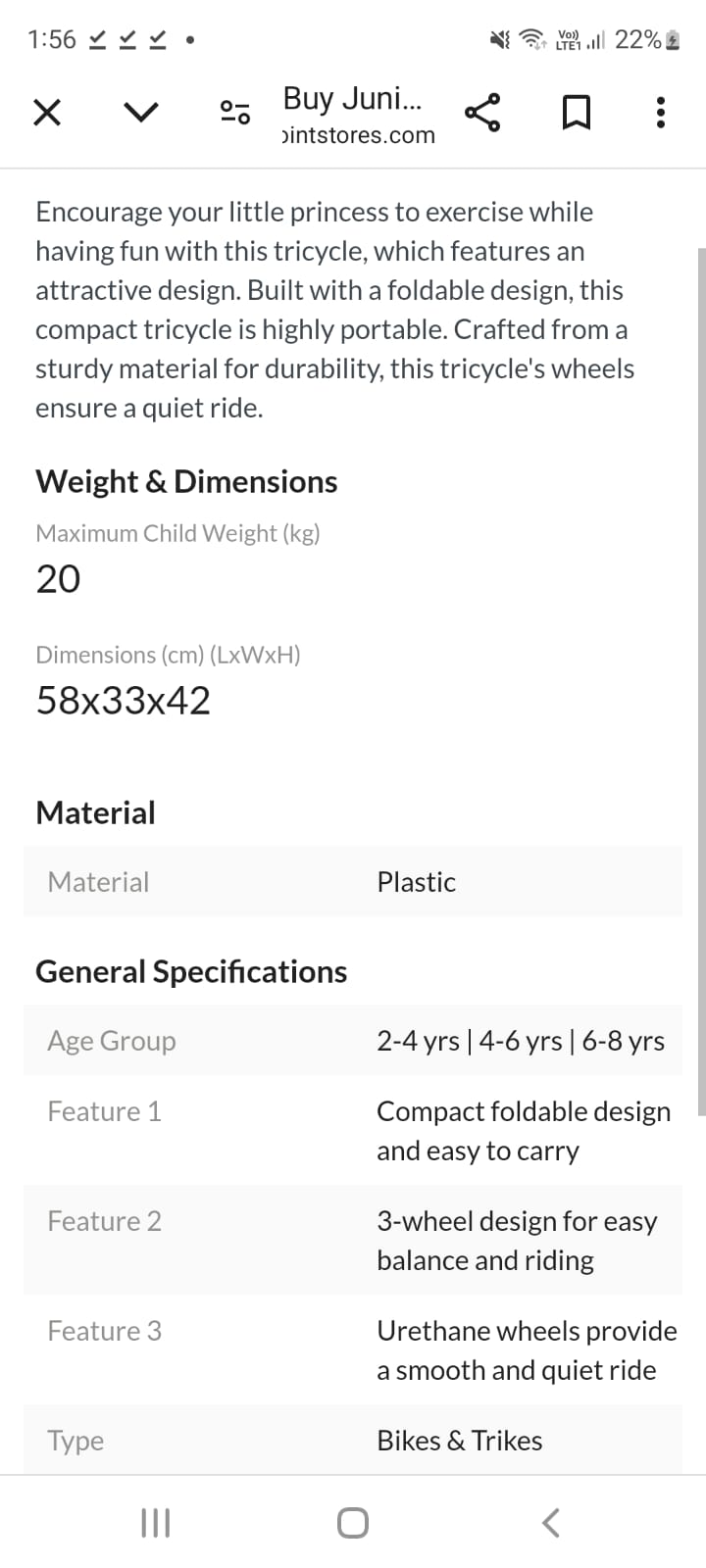The height and width of the screenshot is (1568, 706).
Task: Tap the Weight & Dimensions heading
Action: 186,481
